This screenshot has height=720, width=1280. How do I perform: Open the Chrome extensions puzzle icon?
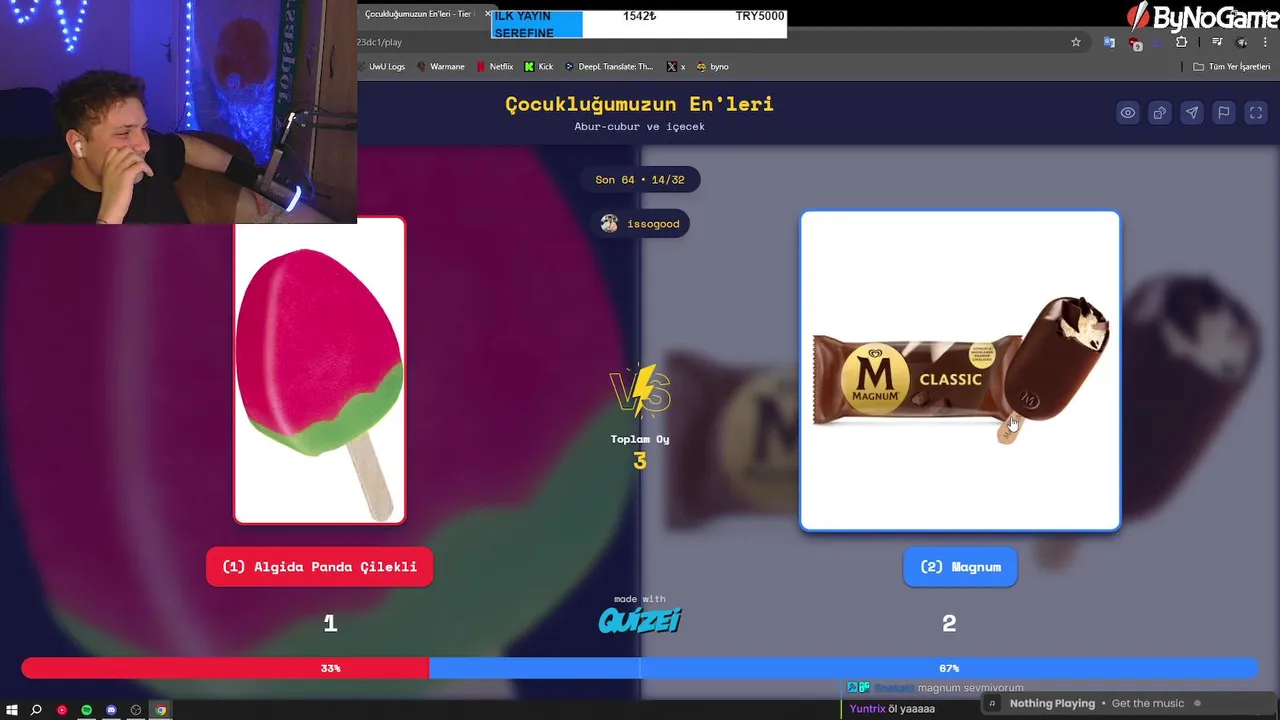tap(1182, 42)
